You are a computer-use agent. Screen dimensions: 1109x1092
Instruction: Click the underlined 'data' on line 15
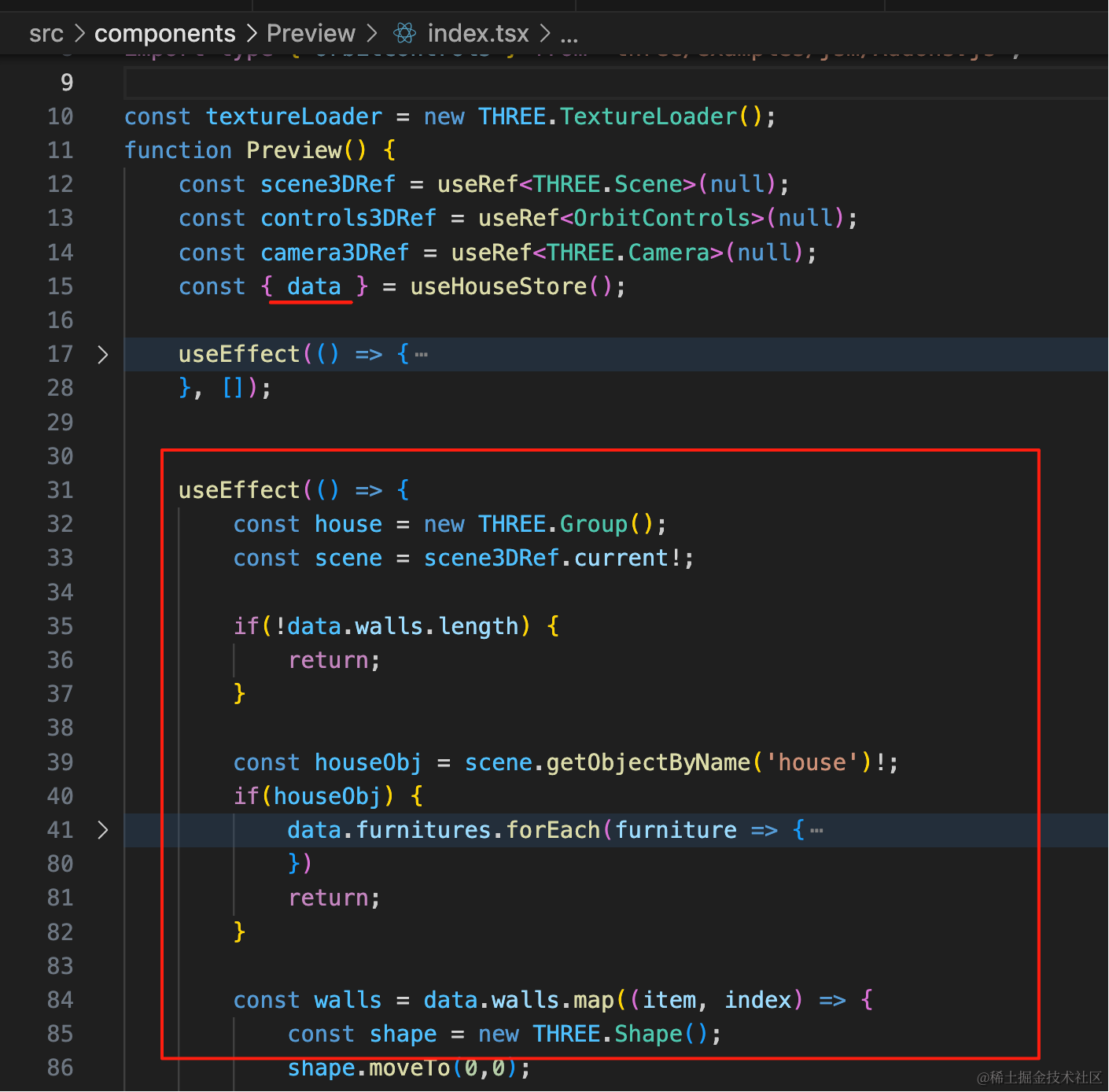315,286
